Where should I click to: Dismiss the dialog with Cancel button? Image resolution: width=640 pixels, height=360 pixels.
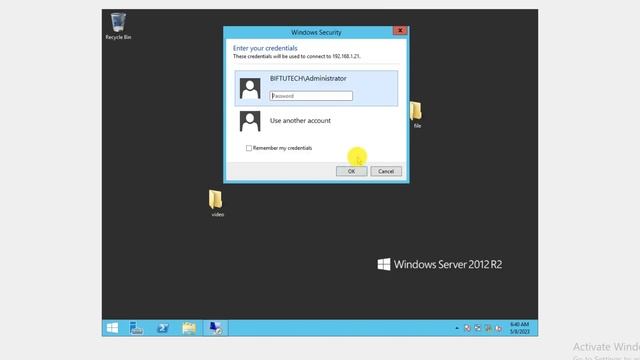click(386, 171)
